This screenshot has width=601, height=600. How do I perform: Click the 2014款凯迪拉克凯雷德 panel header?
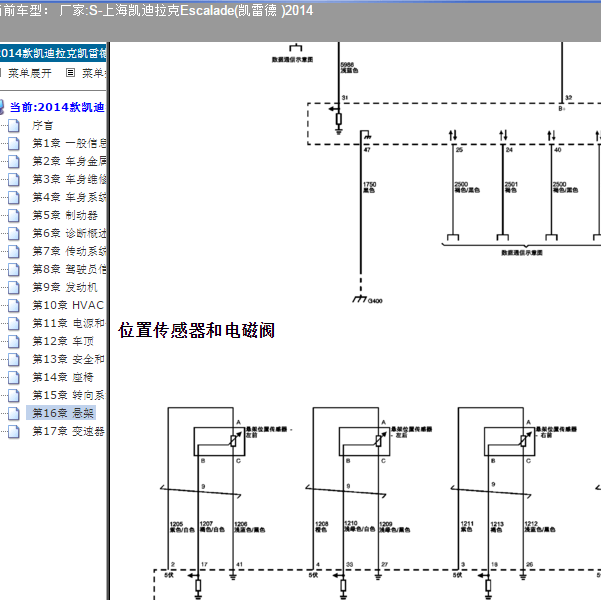click(53, 53)
